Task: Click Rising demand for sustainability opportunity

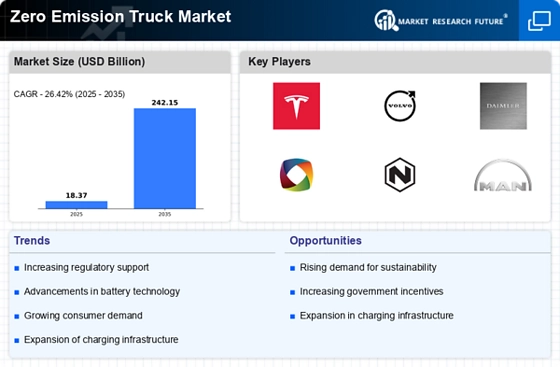Action: (368, 267)
